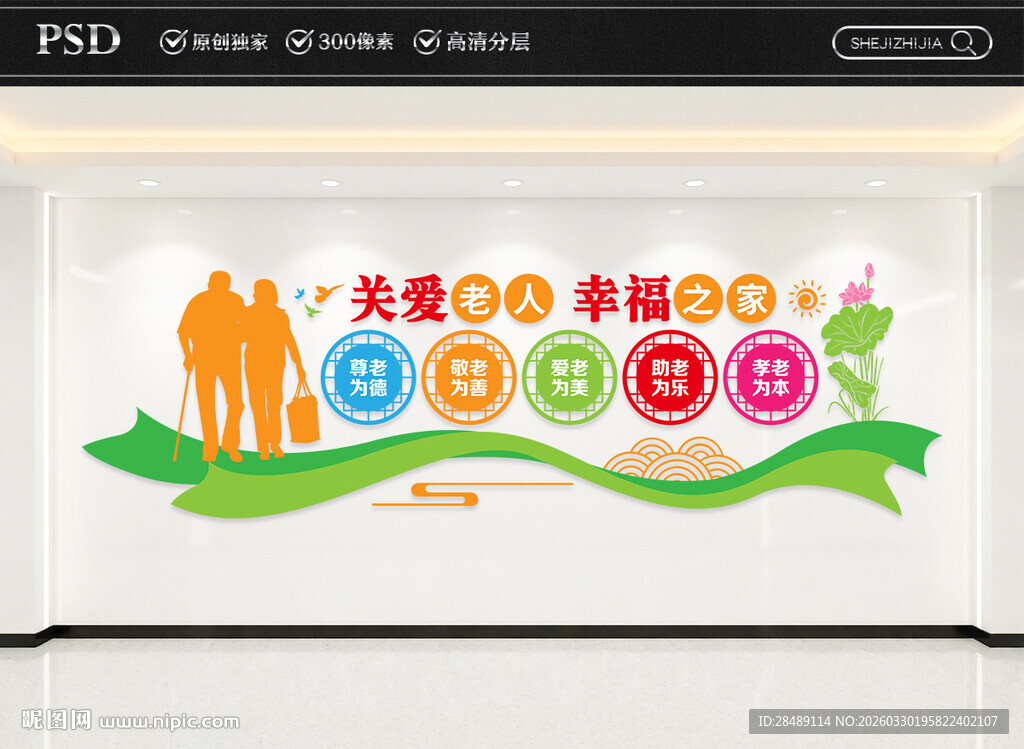Viewport: 1024px width, 749px height.
Task: Click the checkmark beside 300像素
Action: point(300,41)
